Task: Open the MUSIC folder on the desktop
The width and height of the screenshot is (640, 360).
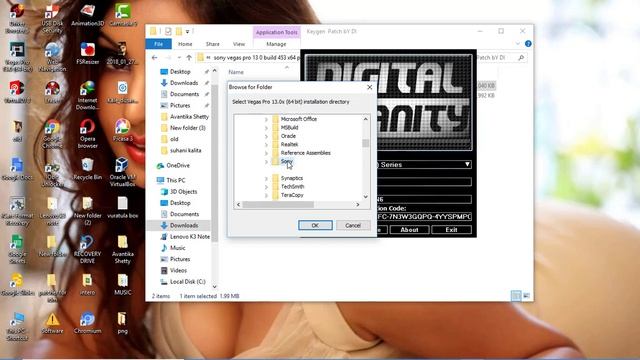Action: point(122,284)
